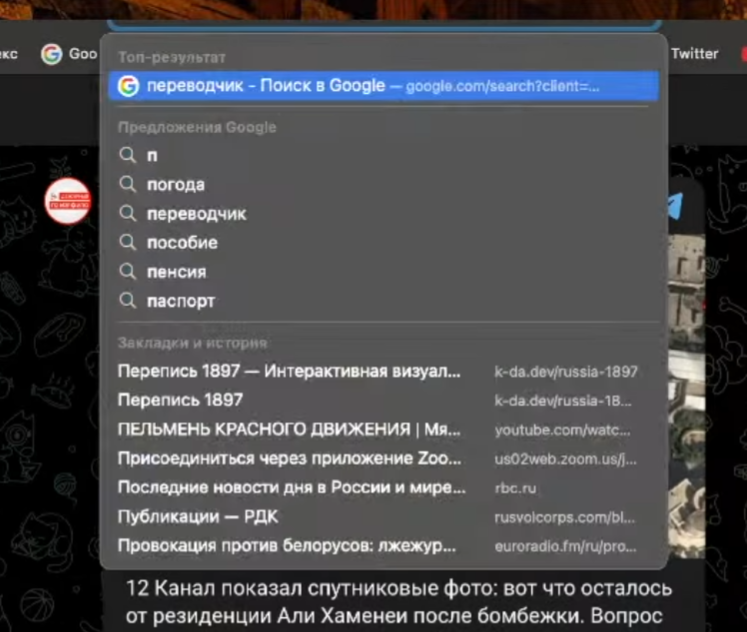Viewport: 747px width, 632px height.
Task: Click URL 'k-da.dev/russia-1897' text
Action: pyautogui.click(x=566, y=372)
